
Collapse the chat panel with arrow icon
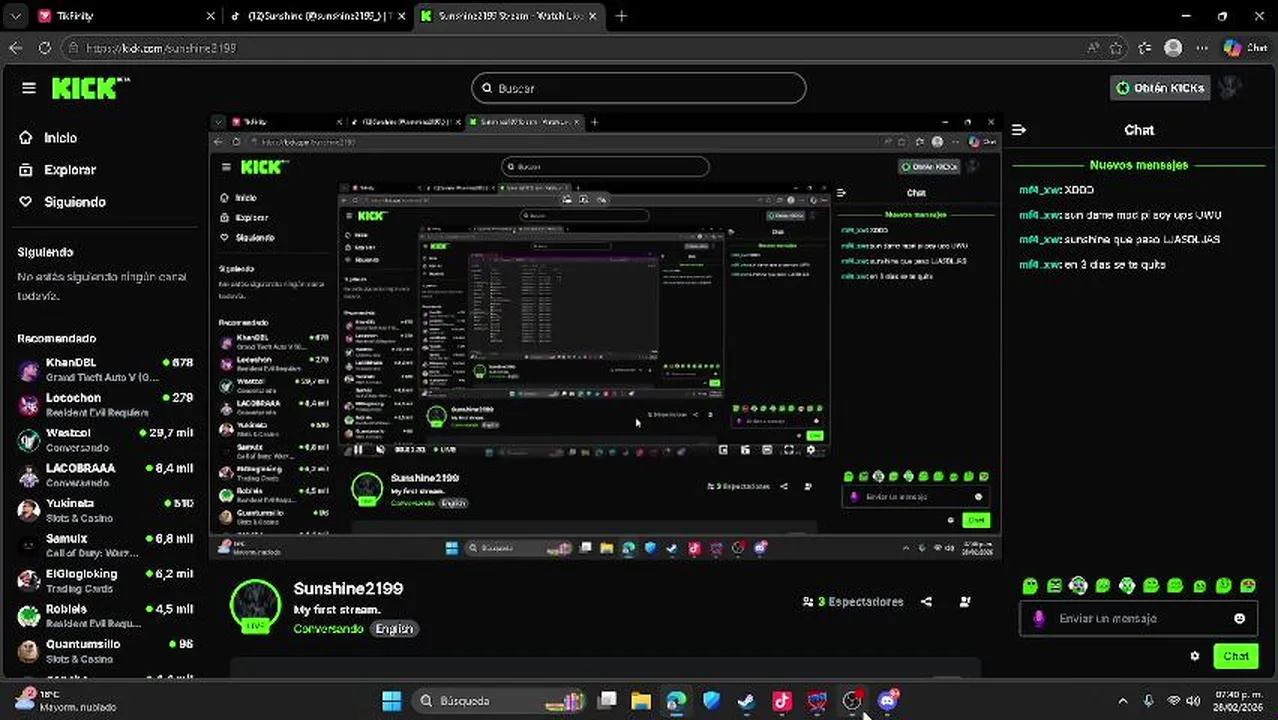[x=1019, y=130]
